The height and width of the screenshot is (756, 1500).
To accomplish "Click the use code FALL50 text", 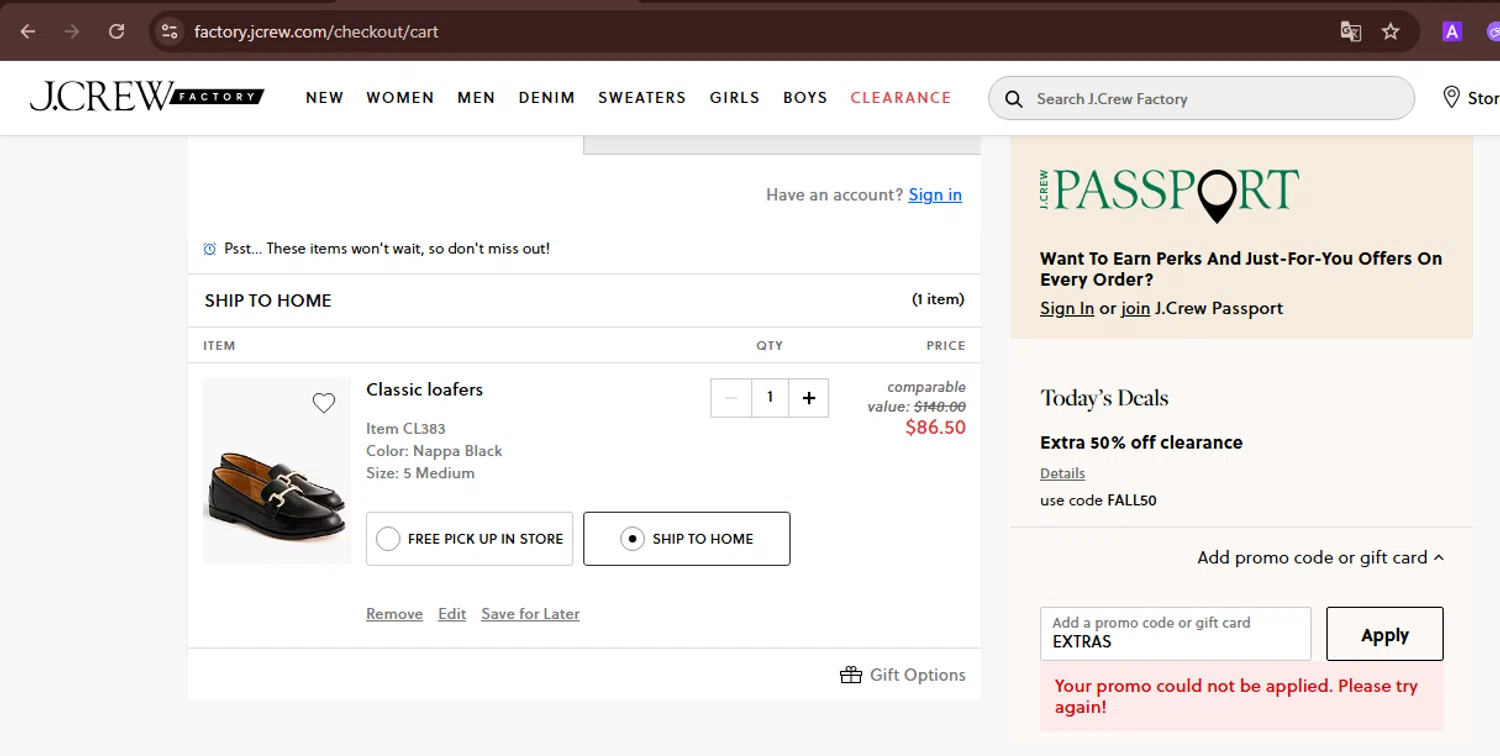I will [1098, 500].
